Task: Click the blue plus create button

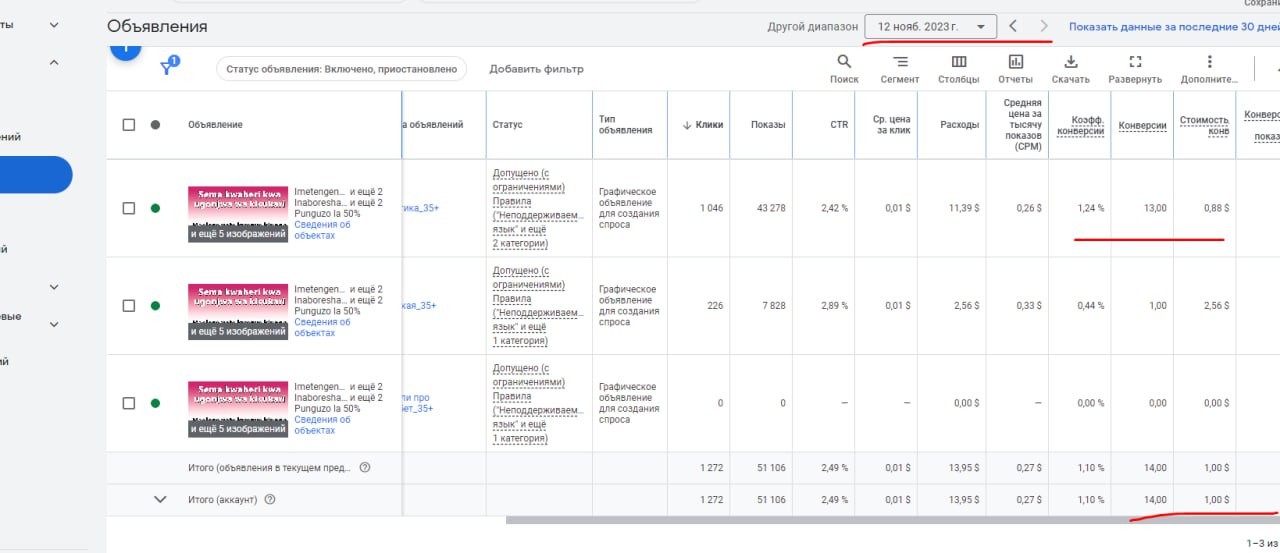Action: [125, 48]
